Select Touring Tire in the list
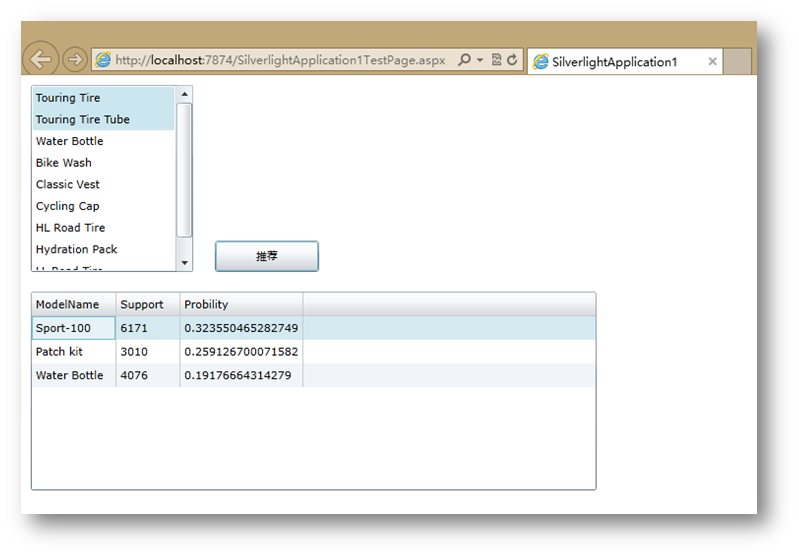 tap(104, 98)
